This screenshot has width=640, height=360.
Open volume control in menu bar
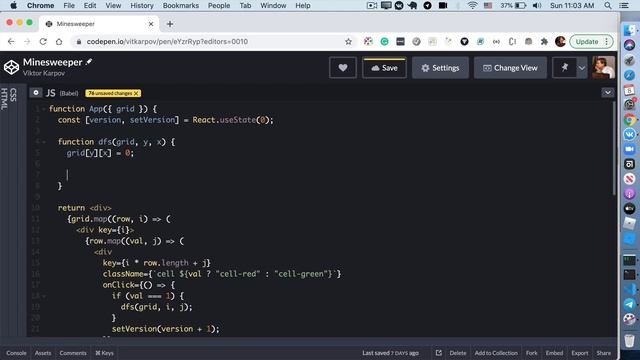coord(537,5)
